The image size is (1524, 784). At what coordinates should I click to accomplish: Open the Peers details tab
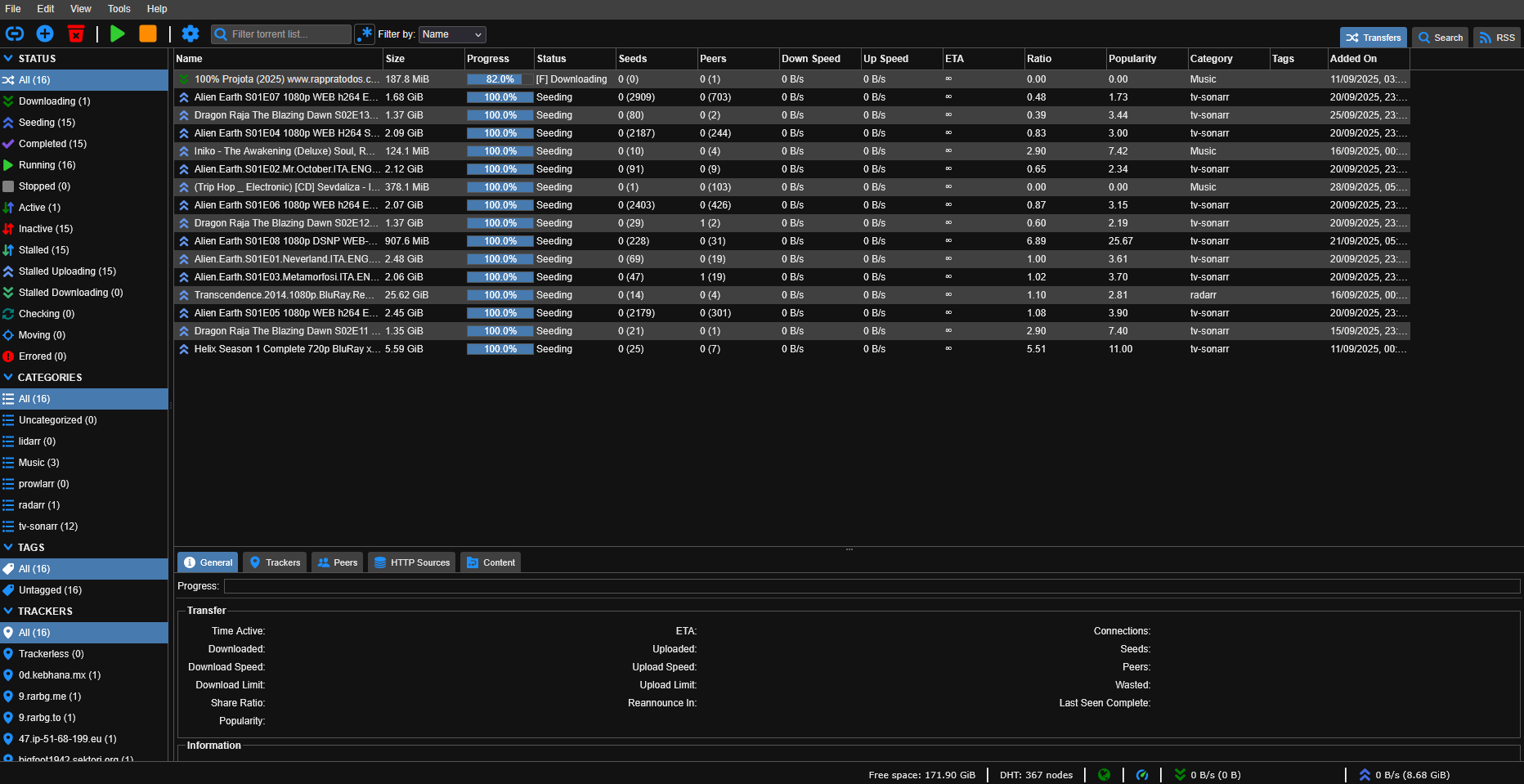coord(338,562)
